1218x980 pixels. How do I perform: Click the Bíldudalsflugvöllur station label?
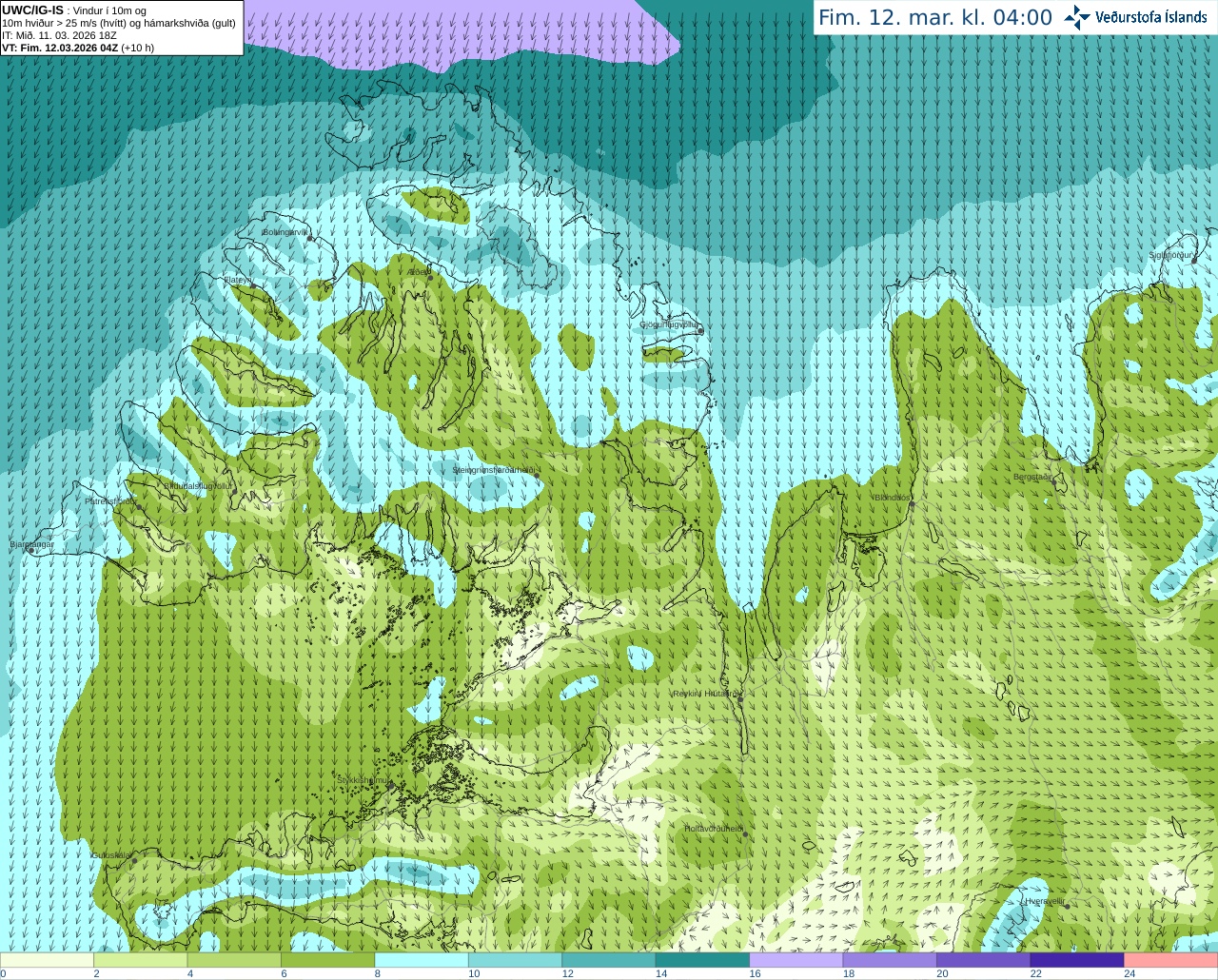coord(198,486)
